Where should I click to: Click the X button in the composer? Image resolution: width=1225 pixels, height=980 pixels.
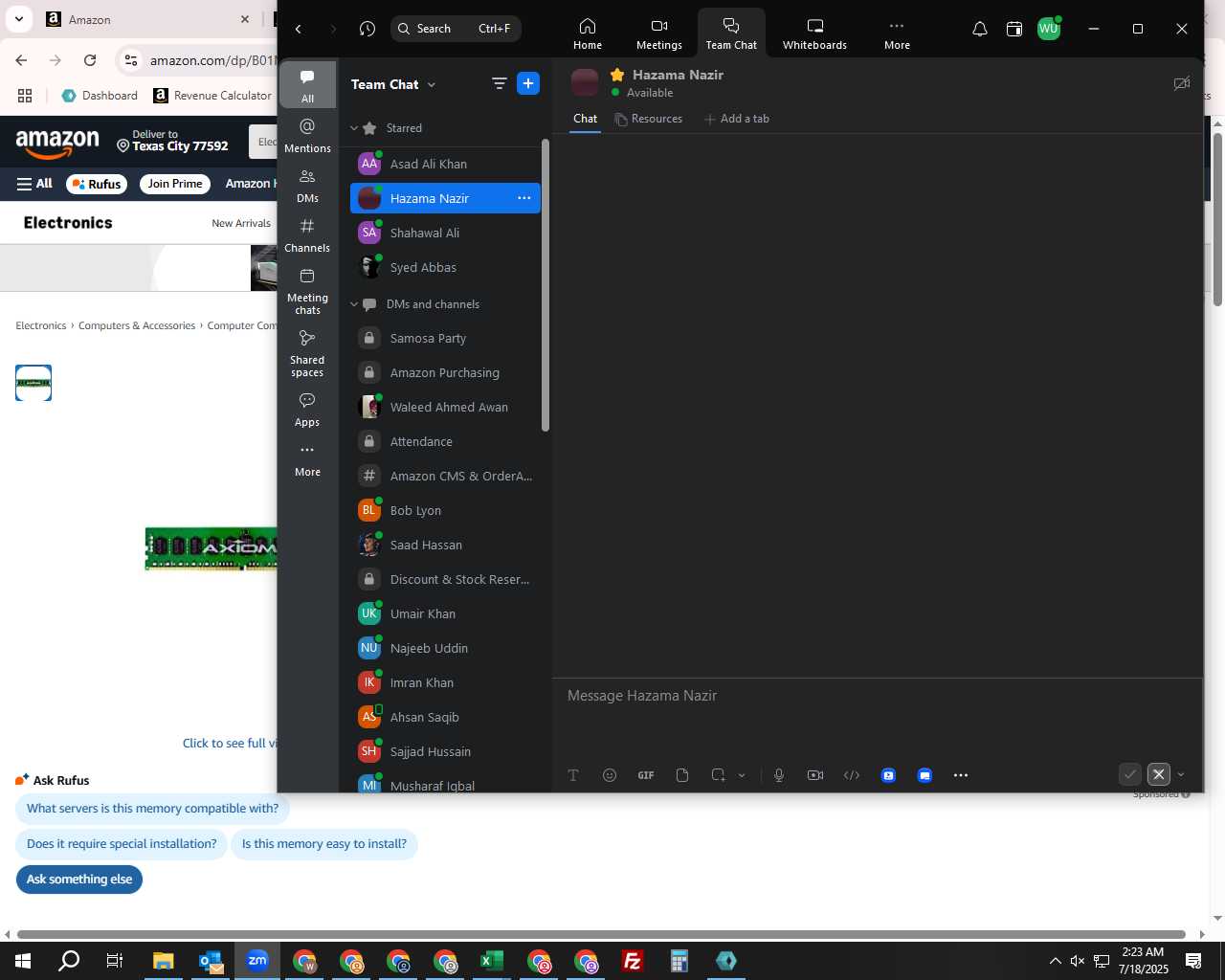click(1159, 774)
